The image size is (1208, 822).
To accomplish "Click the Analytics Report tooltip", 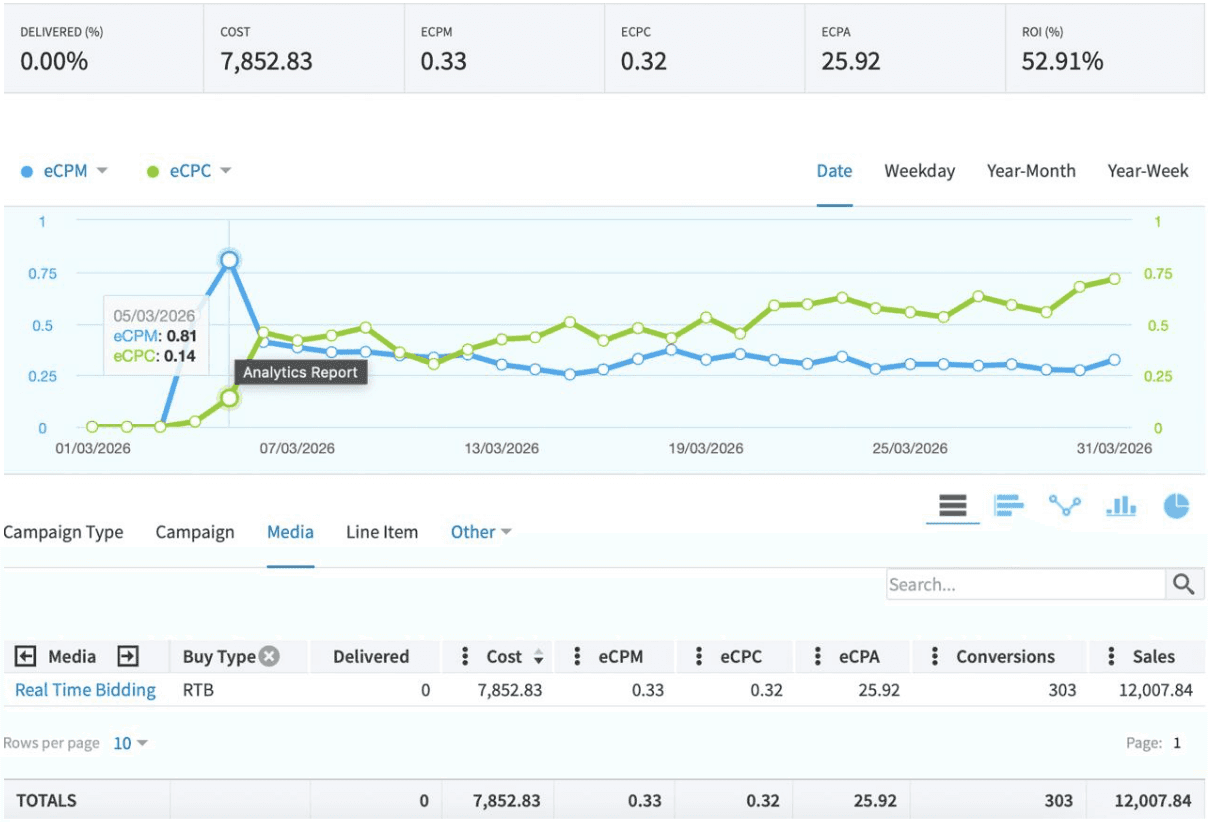I will (x=300, y=373).
